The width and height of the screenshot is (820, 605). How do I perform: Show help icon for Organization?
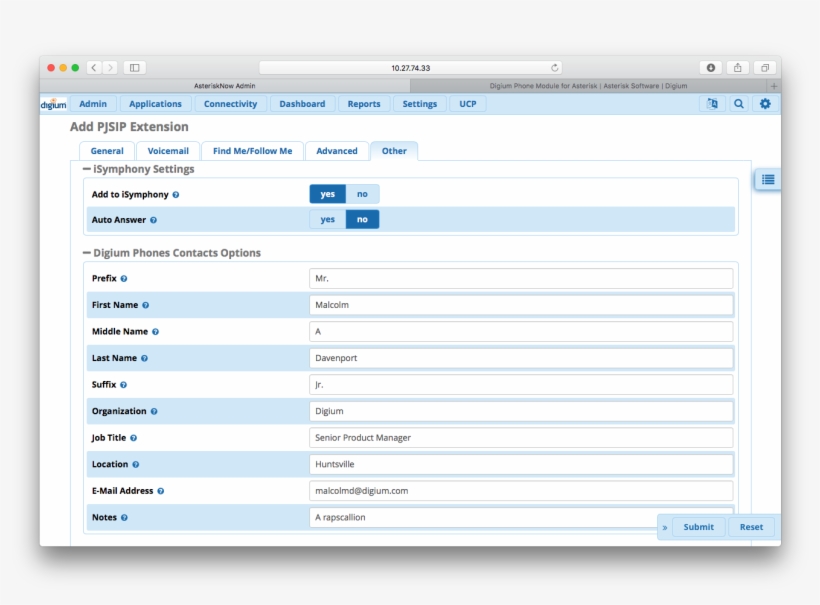[x=154, y=412]
